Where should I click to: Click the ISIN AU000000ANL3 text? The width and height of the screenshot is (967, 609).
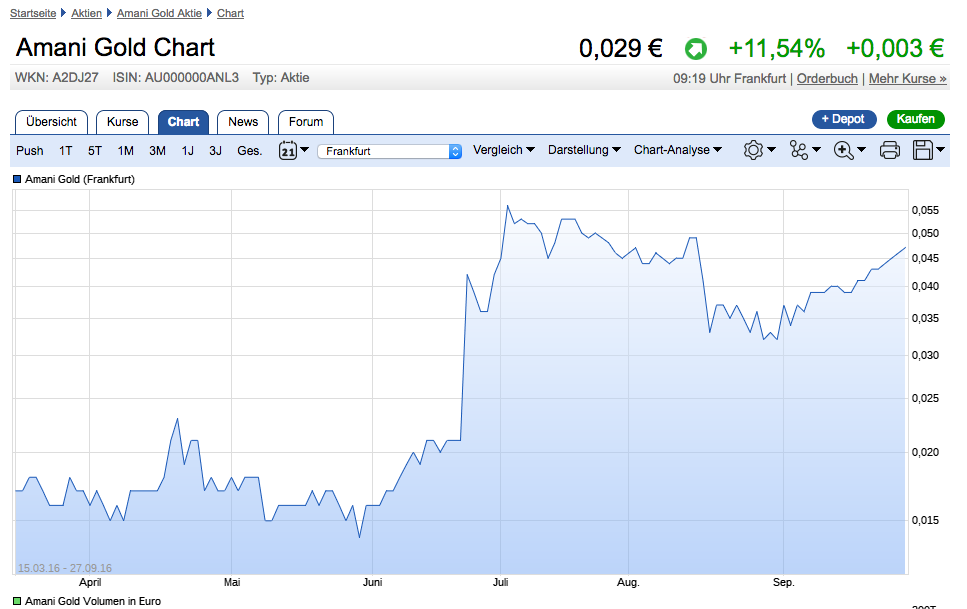pyautogui.click(x=175, y=78)
